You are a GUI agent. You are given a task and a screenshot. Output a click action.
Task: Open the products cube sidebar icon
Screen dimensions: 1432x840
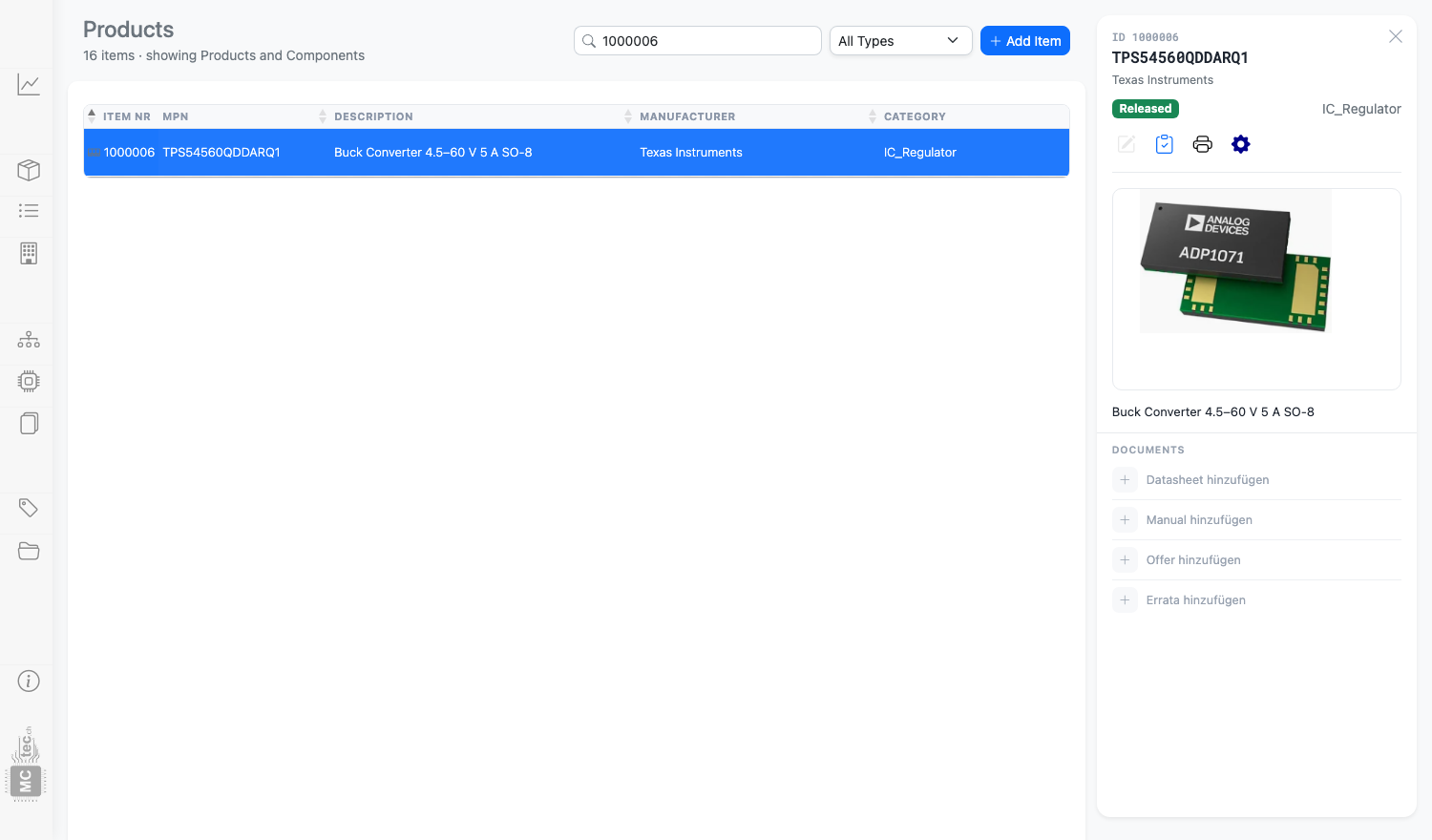tap(29, 170)
